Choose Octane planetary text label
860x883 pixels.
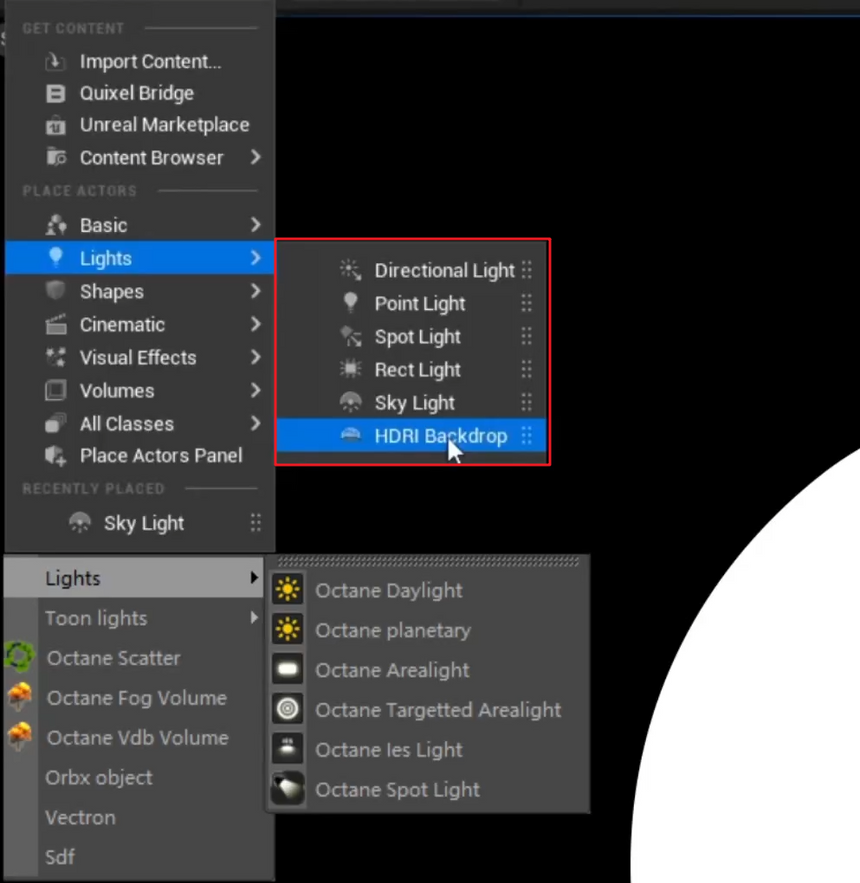click(393, 630)
